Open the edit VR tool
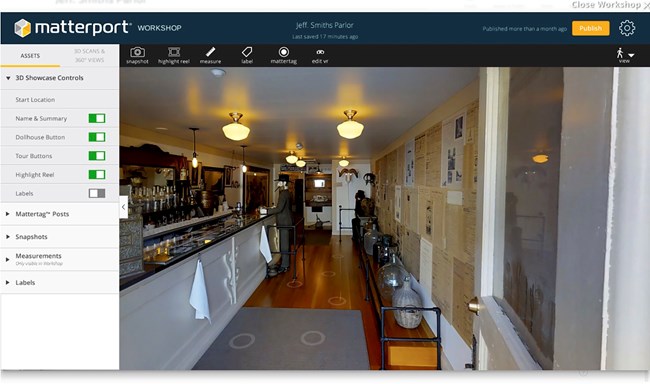Screen dimensions: 650x384 coord(320,56)
